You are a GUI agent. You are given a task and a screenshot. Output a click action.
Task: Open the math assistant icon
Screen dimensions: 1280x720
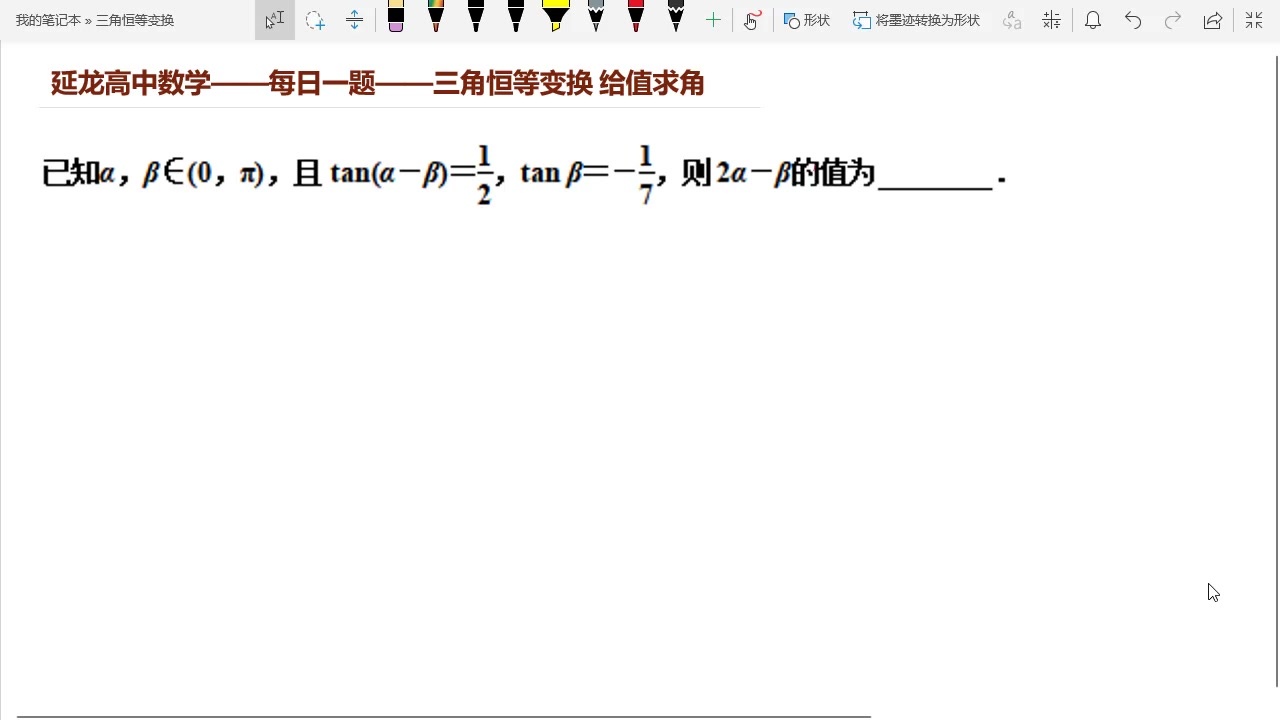(1051, 20)
